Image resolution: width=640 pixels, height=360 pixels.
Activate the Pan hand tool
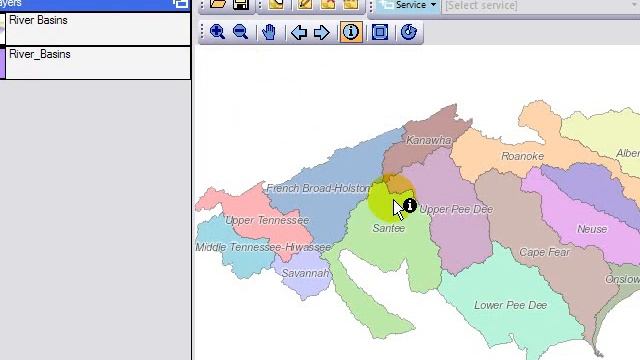269,32
